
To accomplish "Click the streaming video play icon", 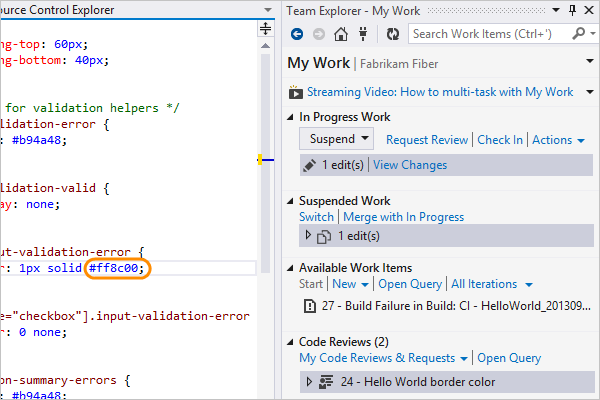I will point(296,93).
